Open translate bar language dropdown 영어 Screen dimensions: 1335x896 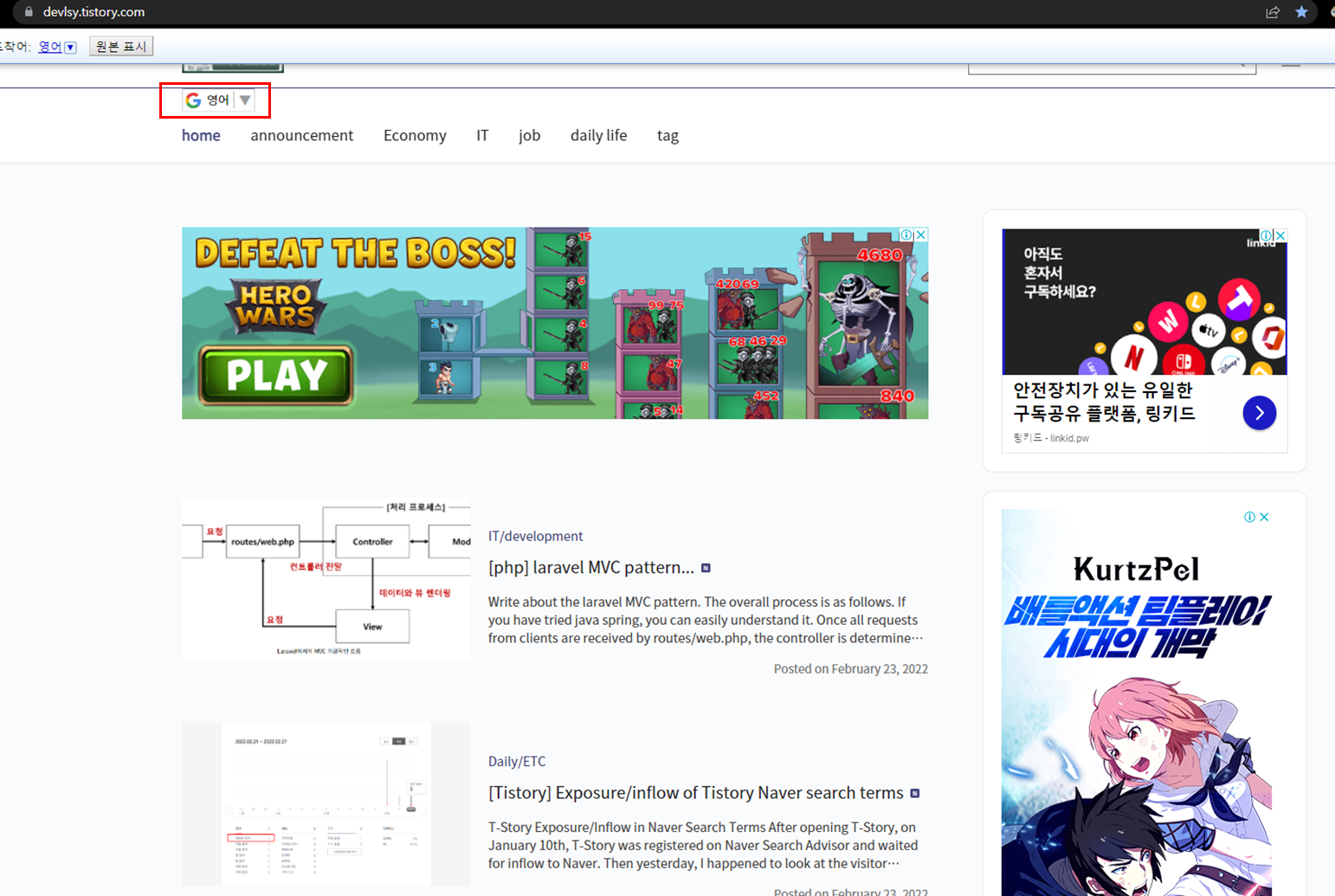pos(57,47)
